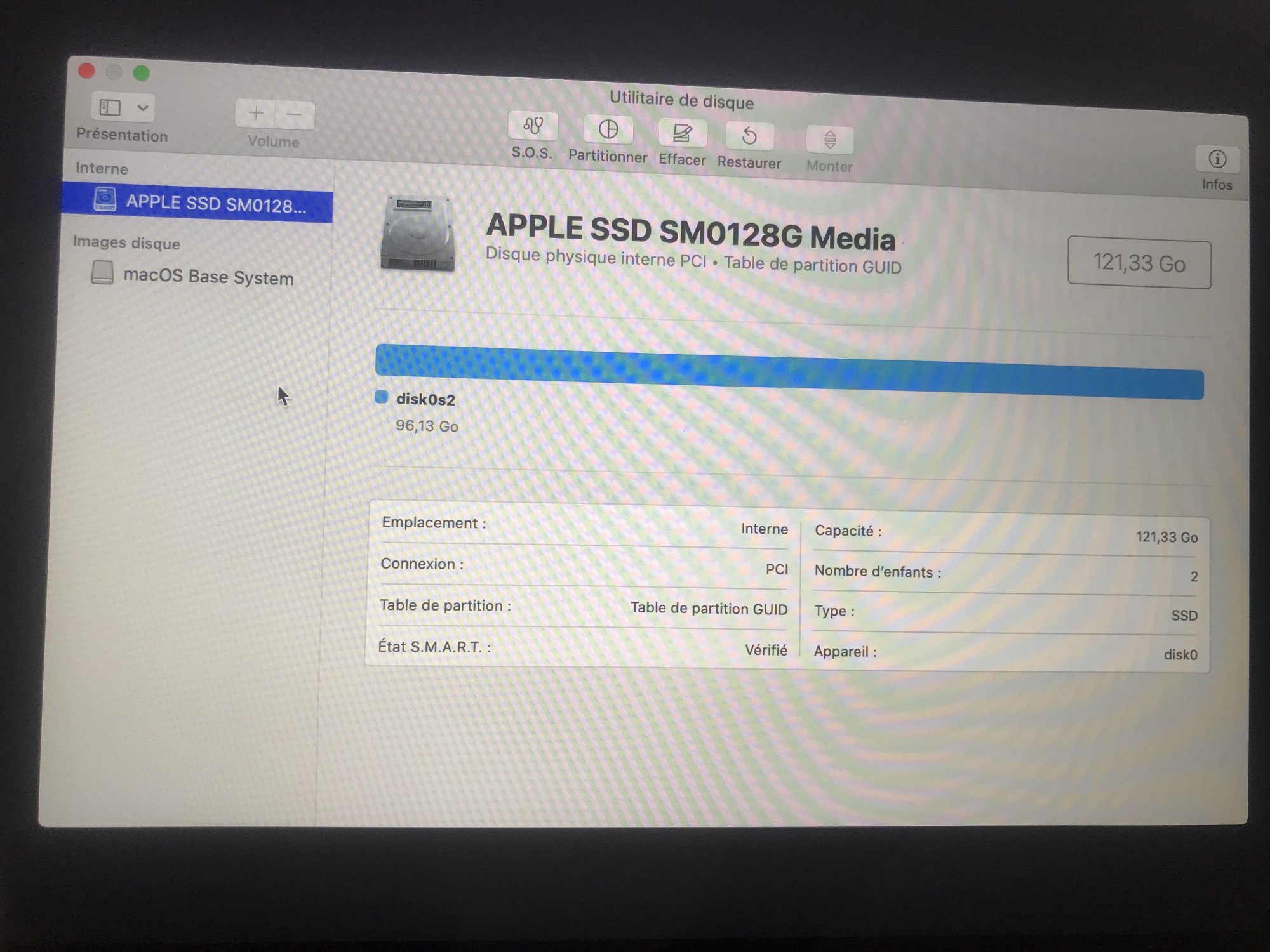Click the APPLE SSD SM0128G Media title
The image size is (1270, 952).
click(x=690, y=232)
